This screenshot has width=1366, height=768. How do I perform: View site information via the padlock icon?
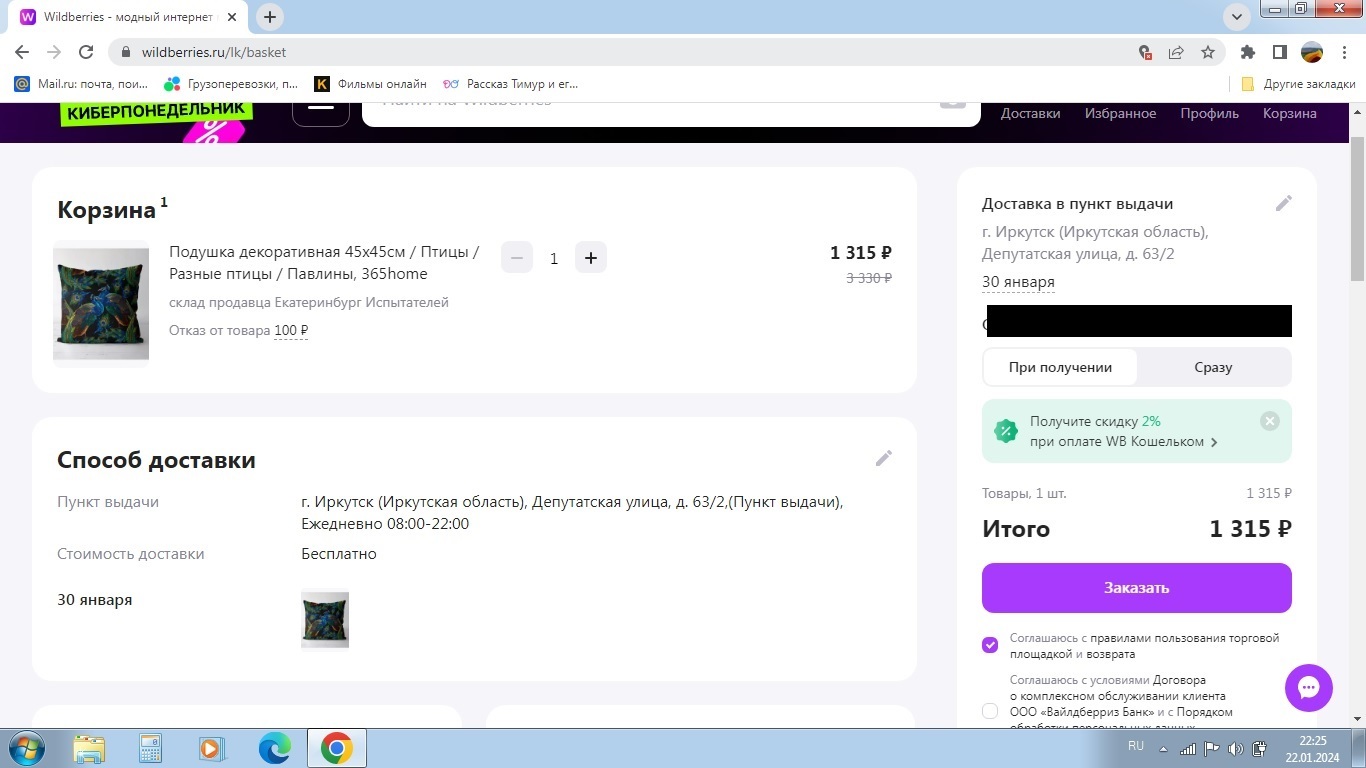click(126, 52)
